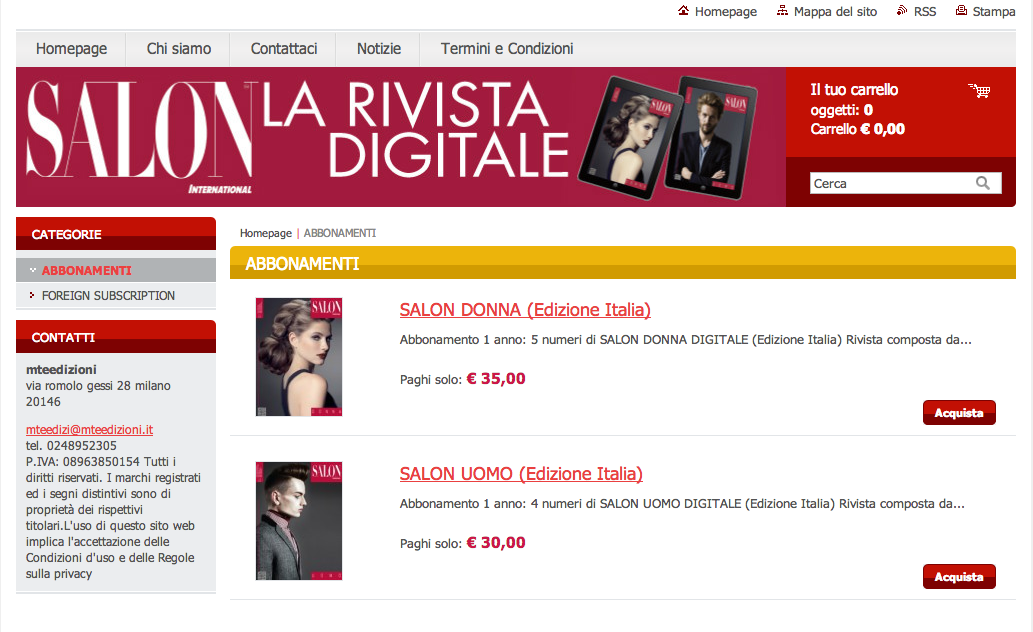This screenshot has height=632, width=1033.
Task: Click the search magnifier icon
Action: tap(982, 183)
